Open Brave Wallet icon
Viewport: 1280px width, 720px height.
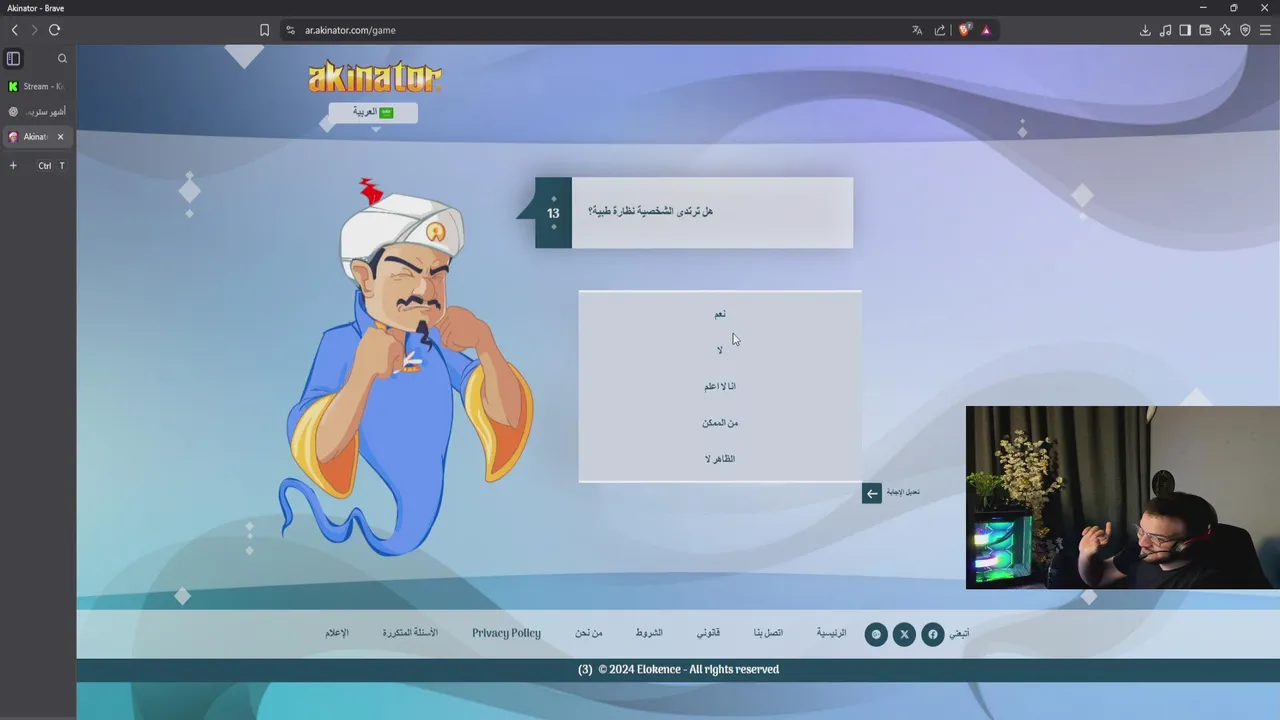coord(1205,30)
